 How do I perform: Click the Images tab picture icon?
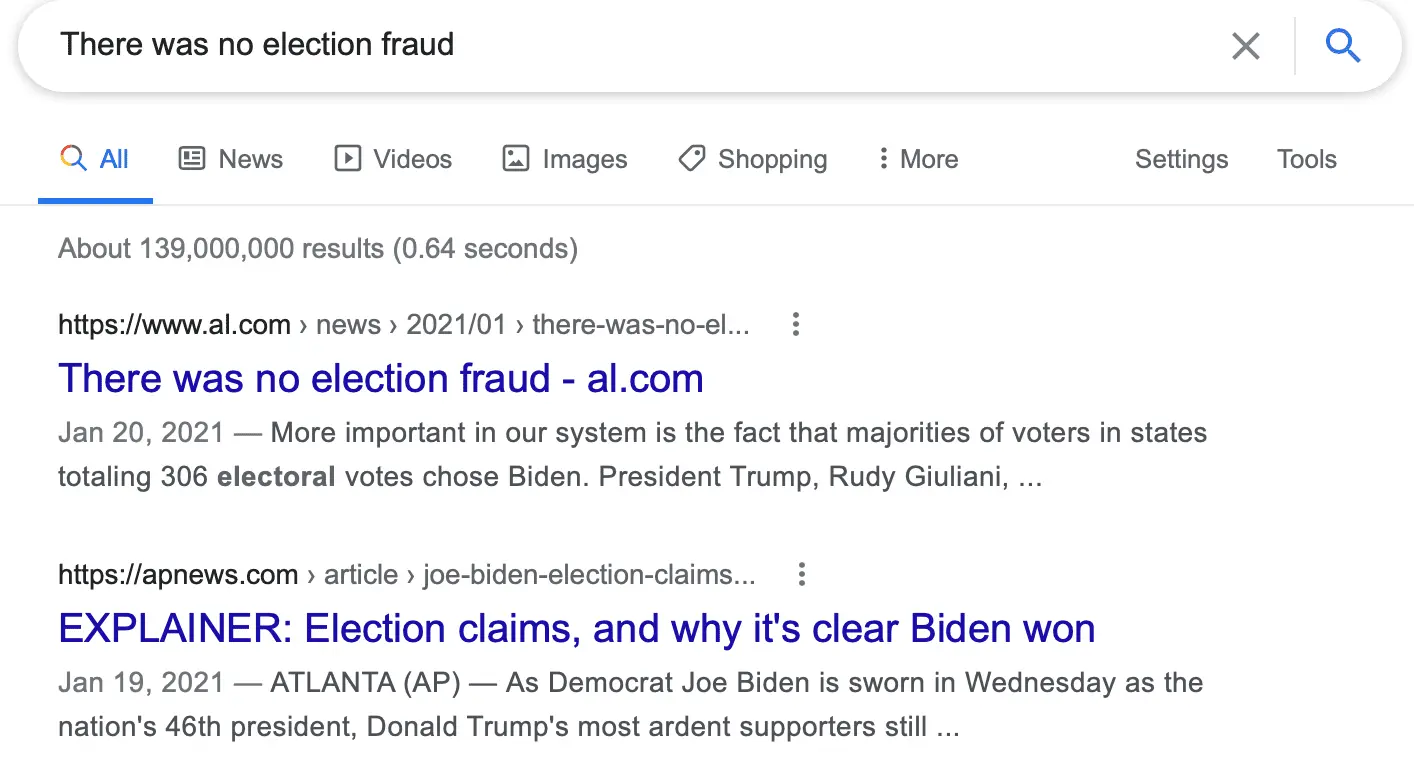coord(516,159)
